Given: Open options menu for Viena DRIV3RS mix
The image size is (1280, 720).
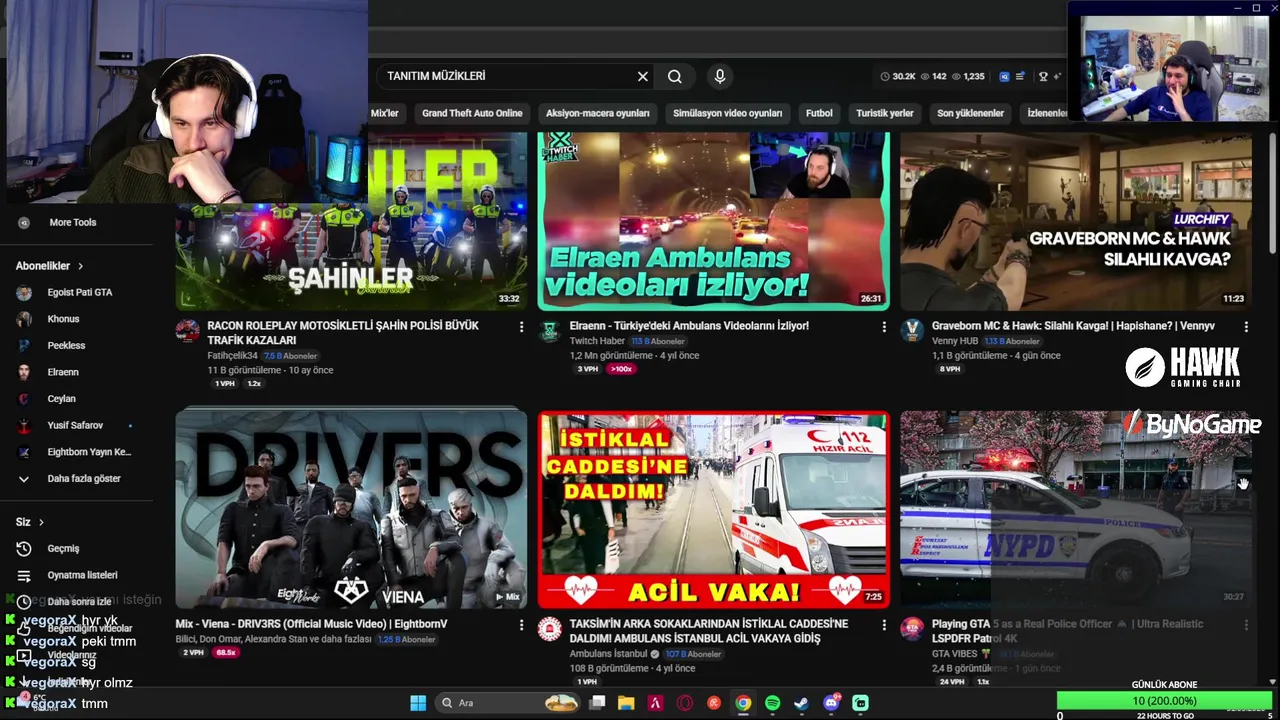Looking at the screenshot, I should [521, 625].
